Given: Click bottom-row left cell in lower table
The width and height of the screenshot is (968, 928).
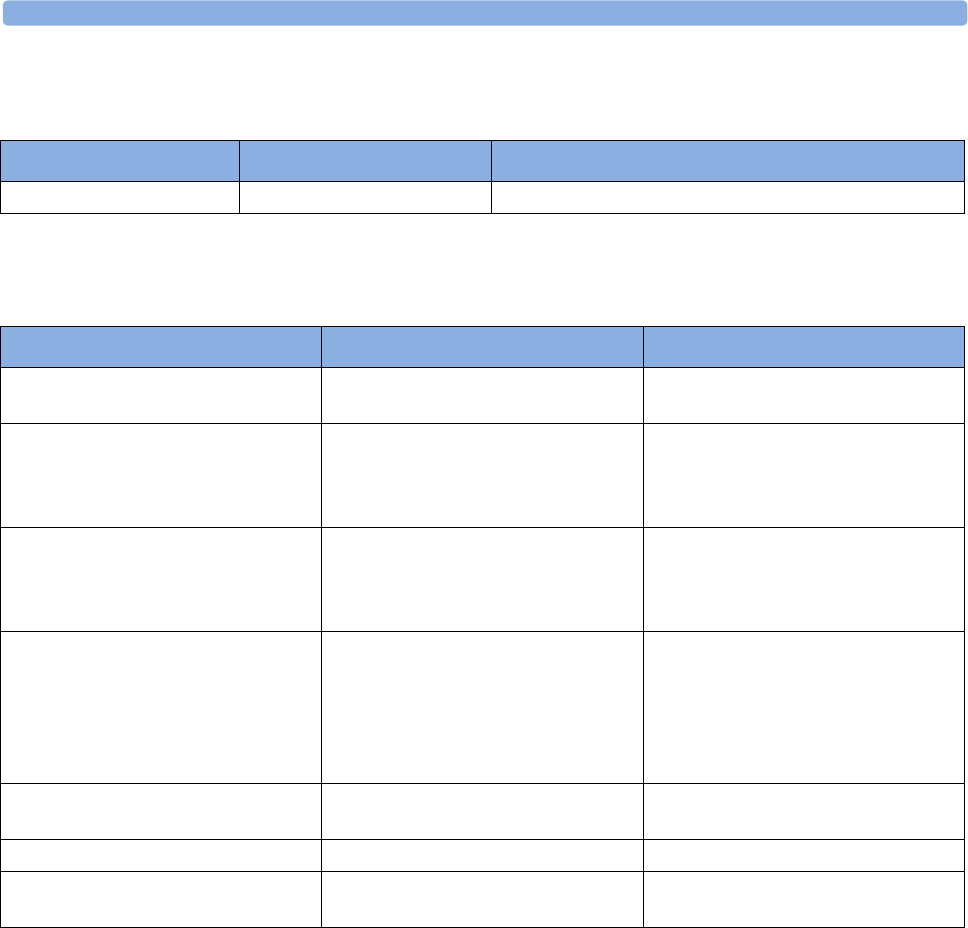Looking at the screenshot, I should click(161, 899).
